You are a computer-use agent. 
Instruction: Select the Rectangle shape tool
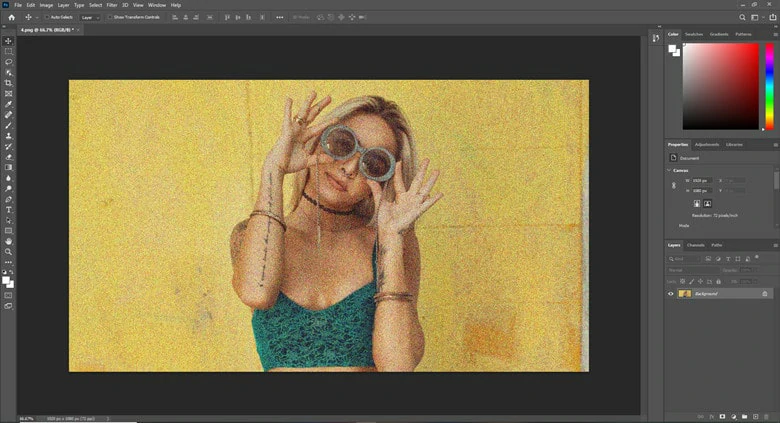(x=8, y=231)
